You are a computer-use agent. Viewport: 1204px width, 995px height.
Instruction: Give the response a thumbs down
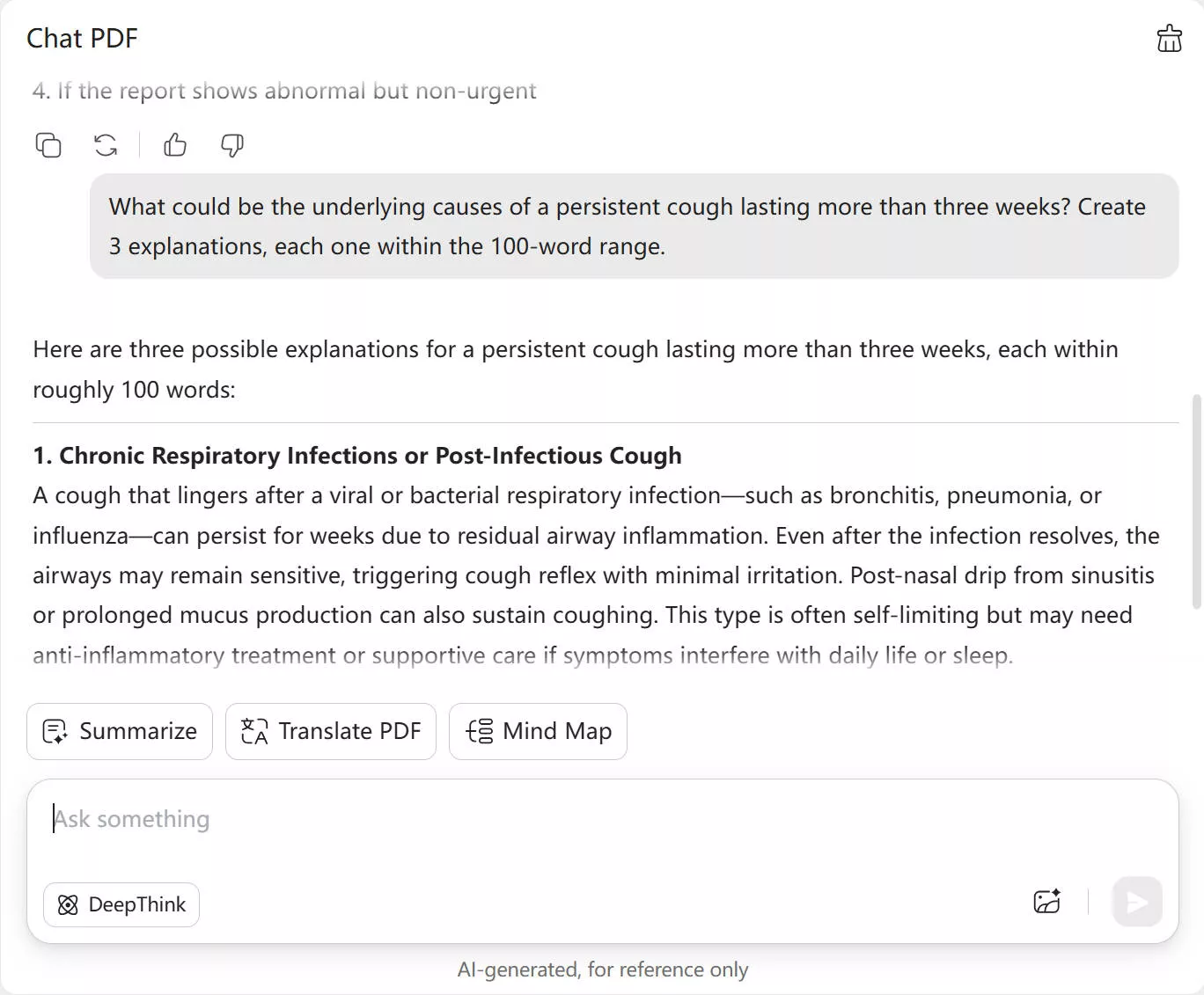point(232,145)
